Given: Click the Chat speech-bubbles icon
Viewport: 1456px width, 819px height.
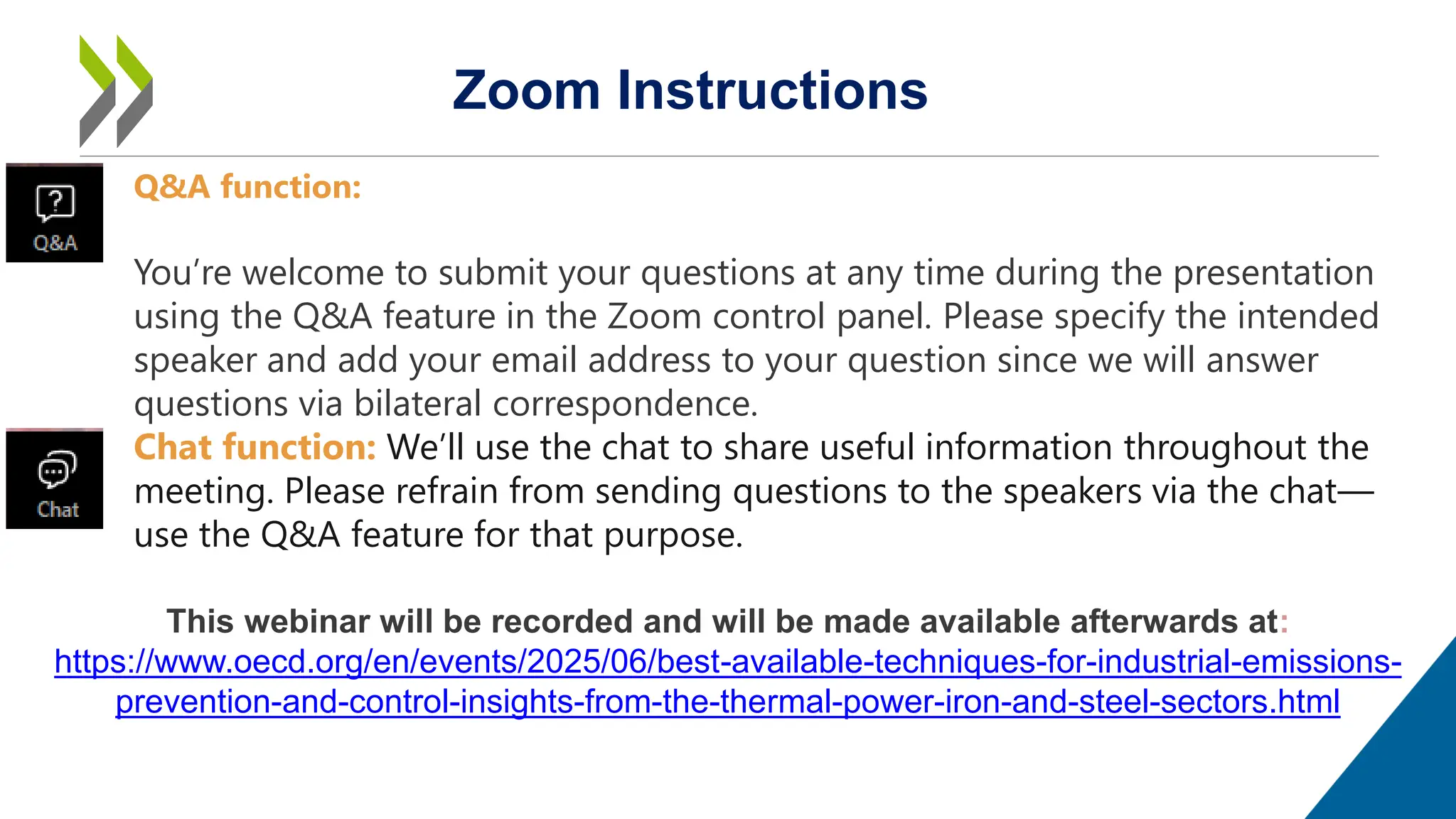Looking at the screenshot, I should coord(56,469).
